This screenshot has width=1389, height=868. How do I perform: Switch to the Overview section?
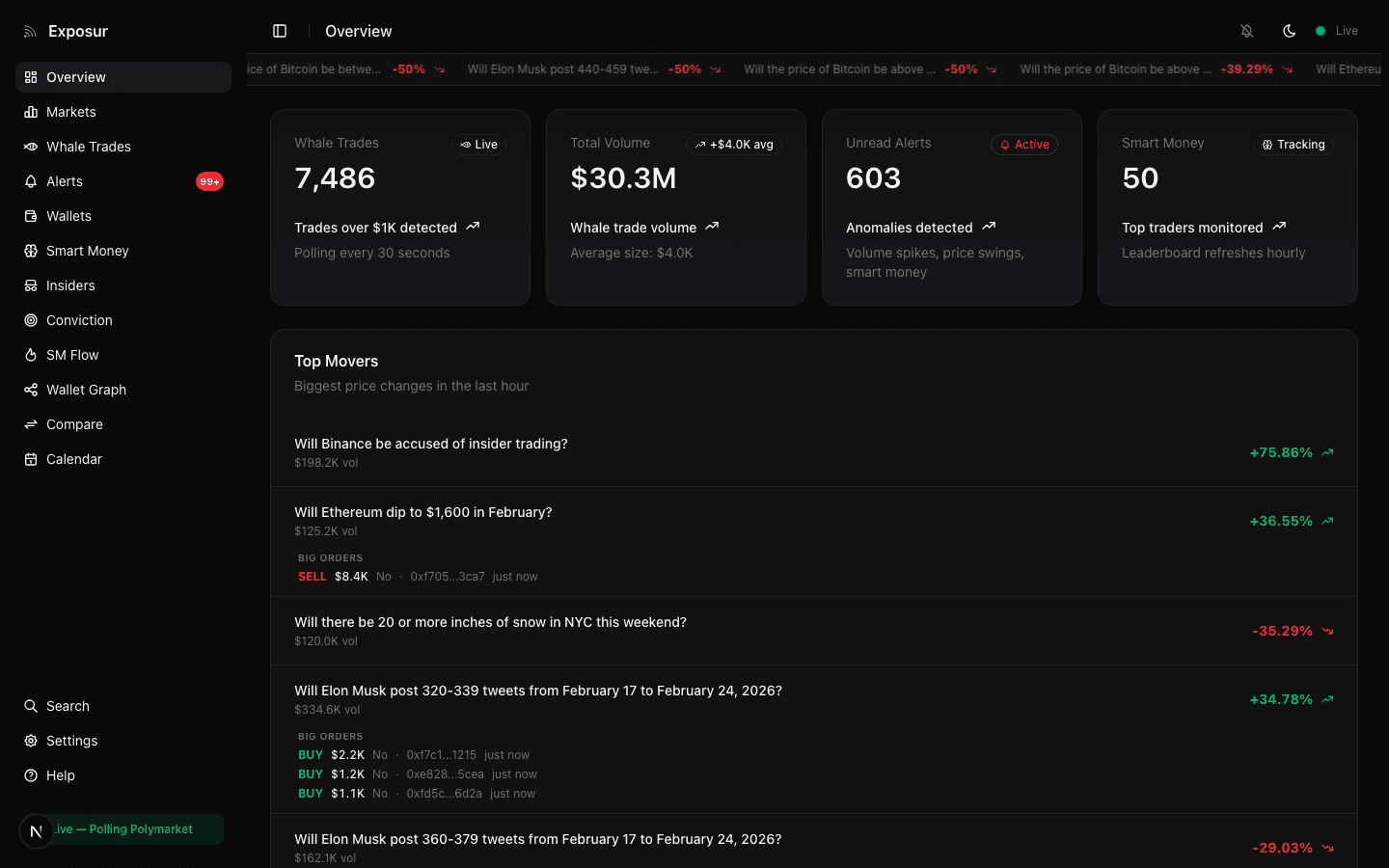[x=32, y=77]
